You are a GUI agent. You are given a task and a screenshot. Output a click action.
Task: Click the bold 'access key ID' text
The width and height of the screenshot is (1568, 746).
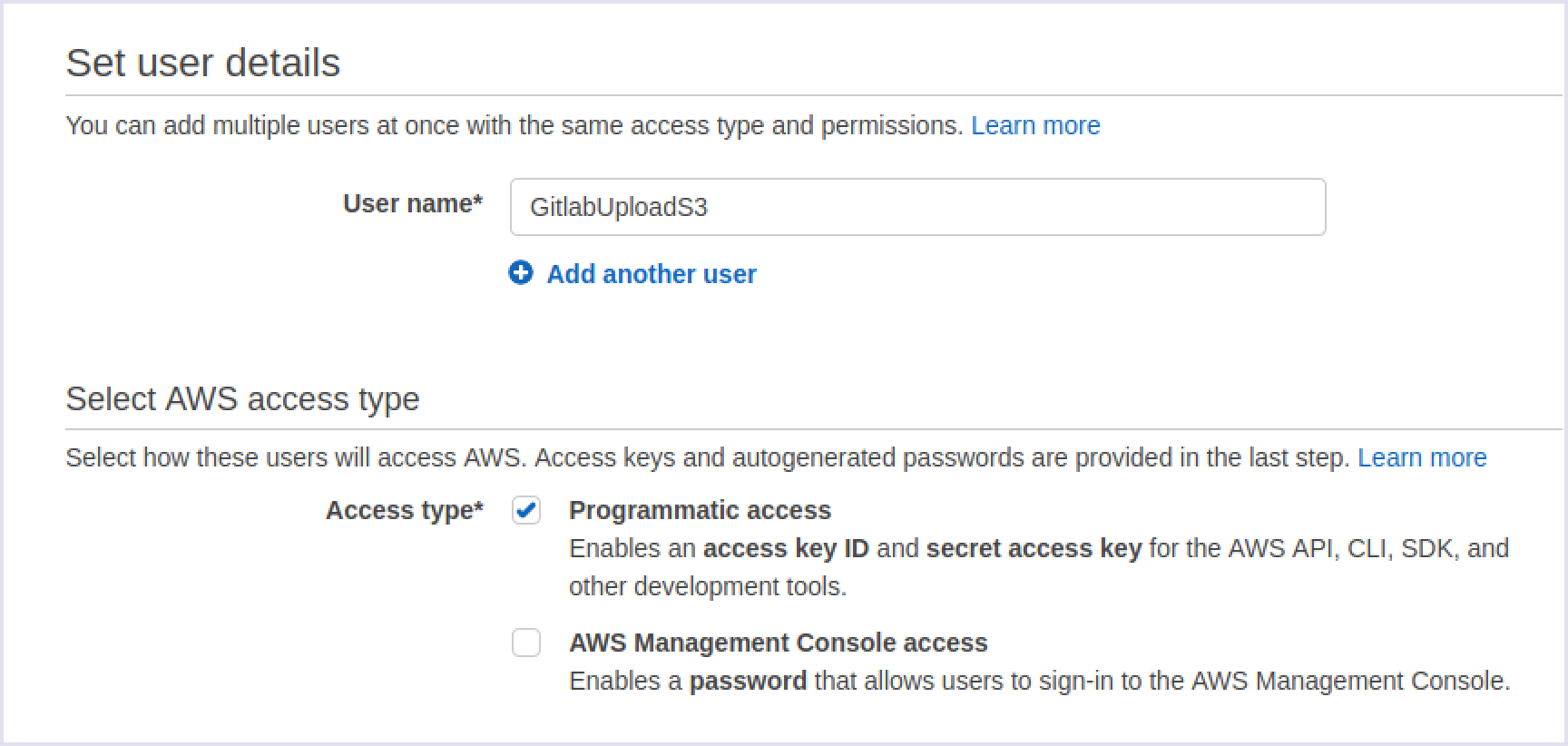(x=786, y=548)
